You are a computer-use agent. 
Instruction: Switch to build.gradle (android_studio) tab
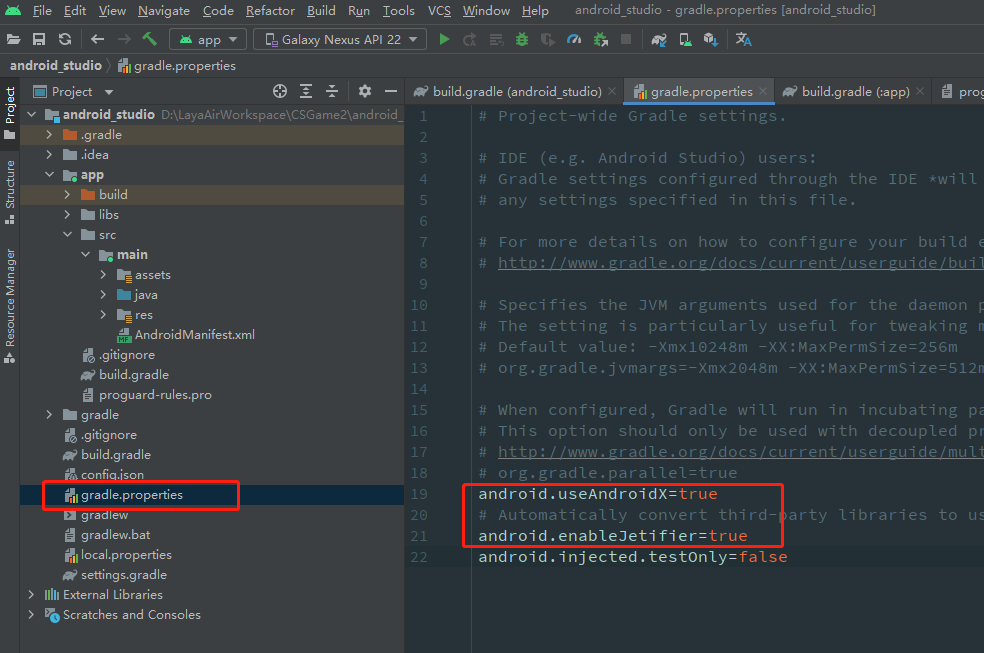tap(515, 92)
